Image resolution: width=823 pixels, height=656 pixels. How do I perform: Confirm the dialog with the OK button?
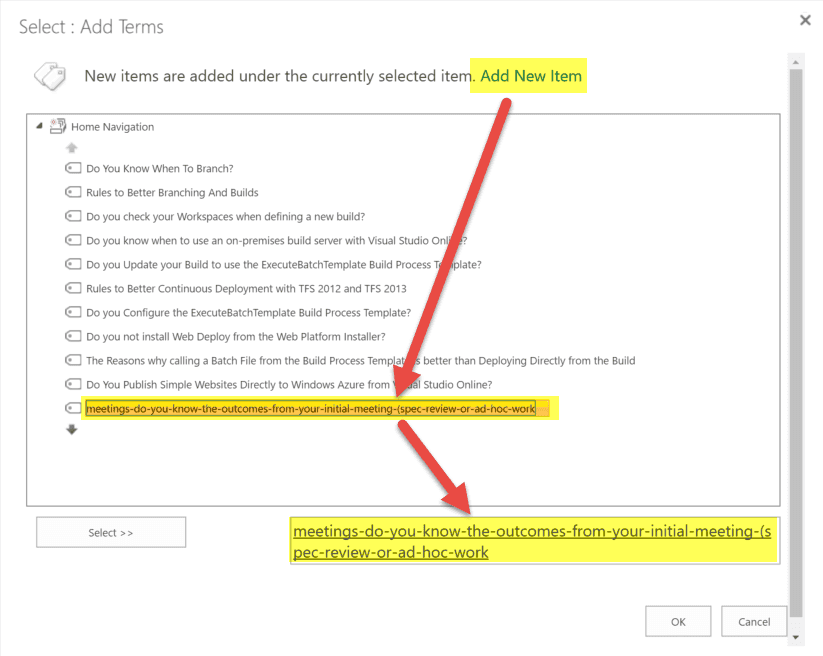point(678,621)
